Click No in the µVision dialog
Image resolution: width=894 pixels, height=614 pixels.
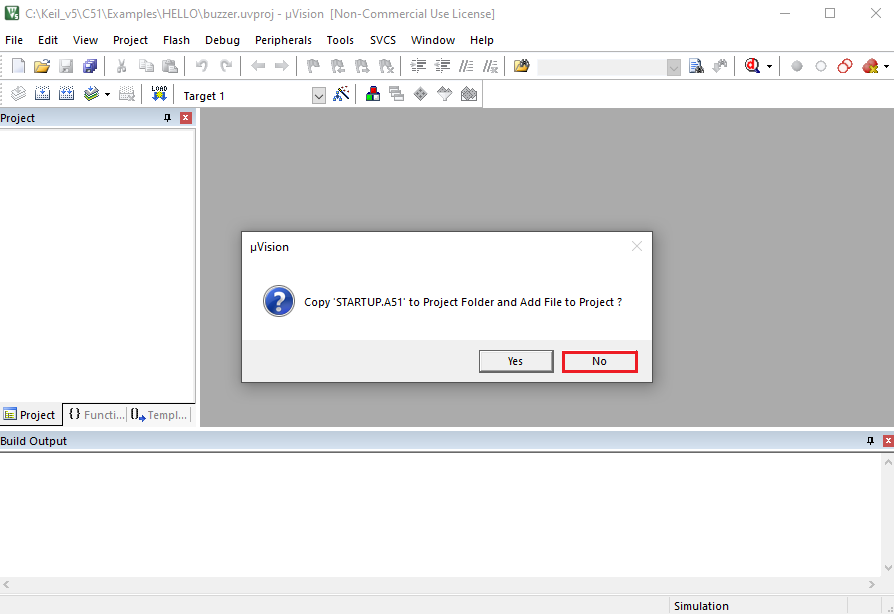pyautogui.click(x=599, y=360)
